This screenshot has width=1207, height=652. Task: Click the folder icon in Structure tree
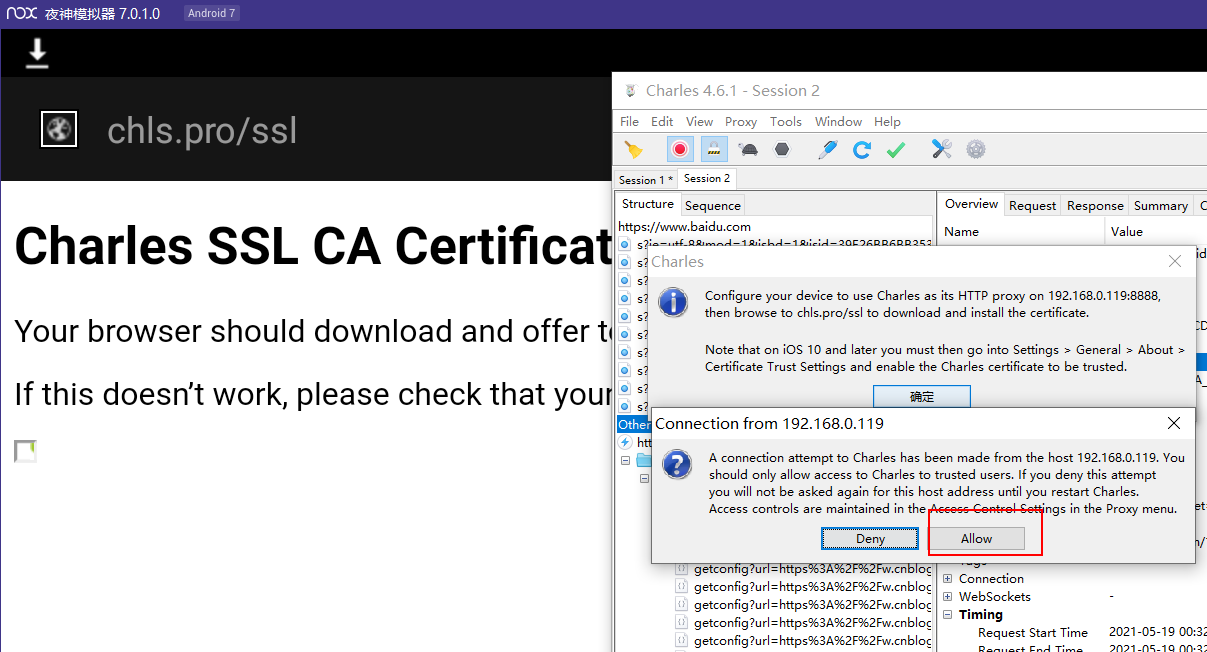tap(644, 460)
